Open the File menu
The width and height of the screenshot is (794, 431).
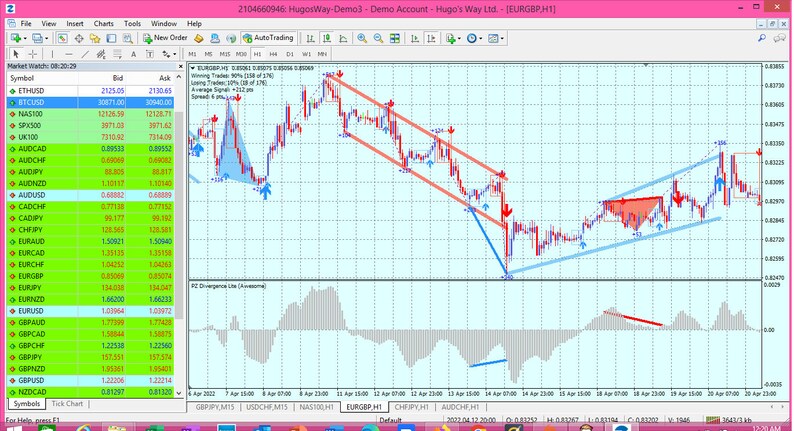pos(26,23)
